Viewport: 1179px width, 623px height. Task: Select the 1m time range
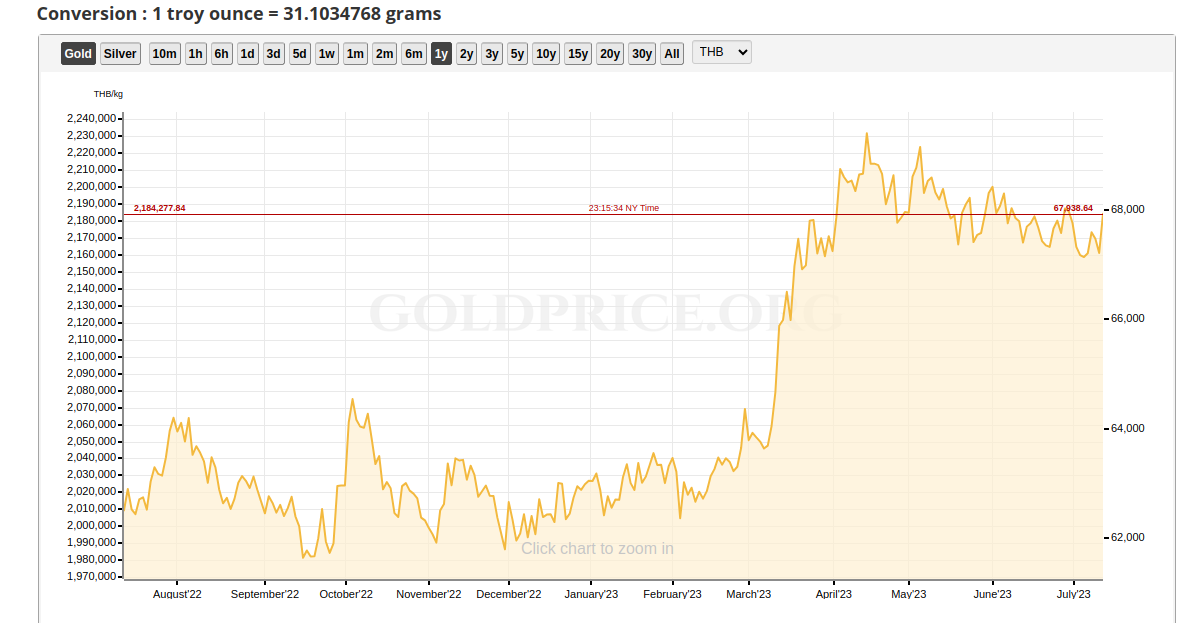point(355,54)
